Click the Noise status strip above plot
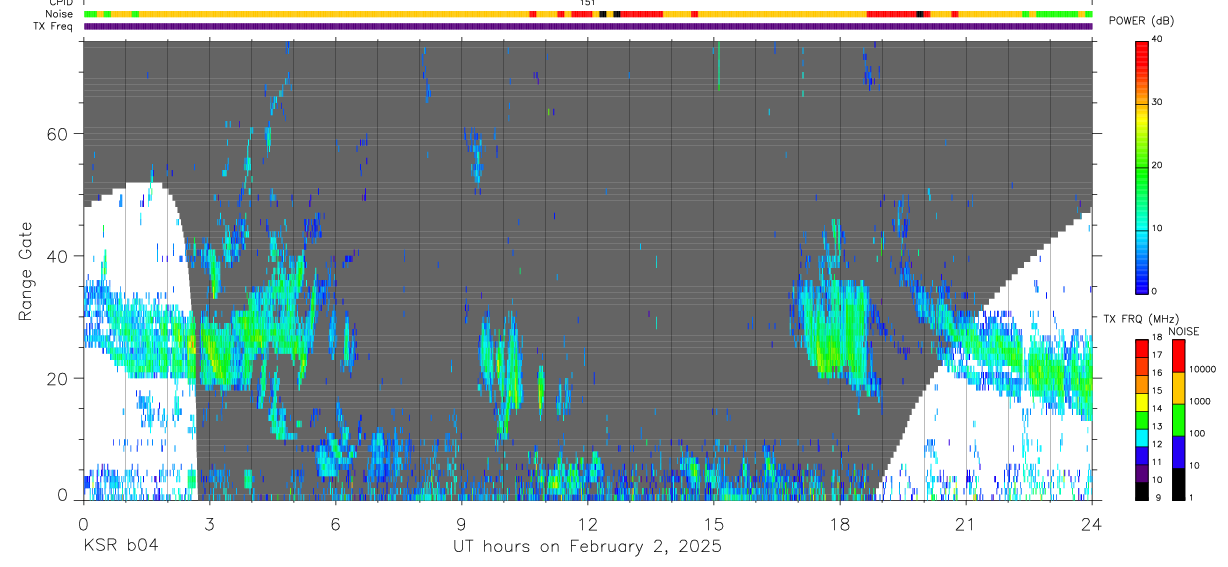This screenshot has width=1228, height=567. (x=588, y=14)
